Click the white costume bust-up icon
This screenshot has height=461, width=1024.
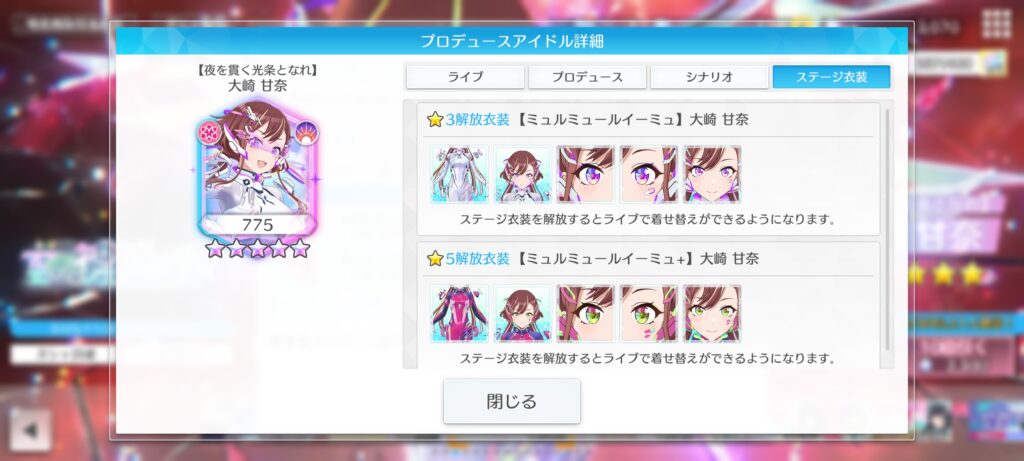522,174
